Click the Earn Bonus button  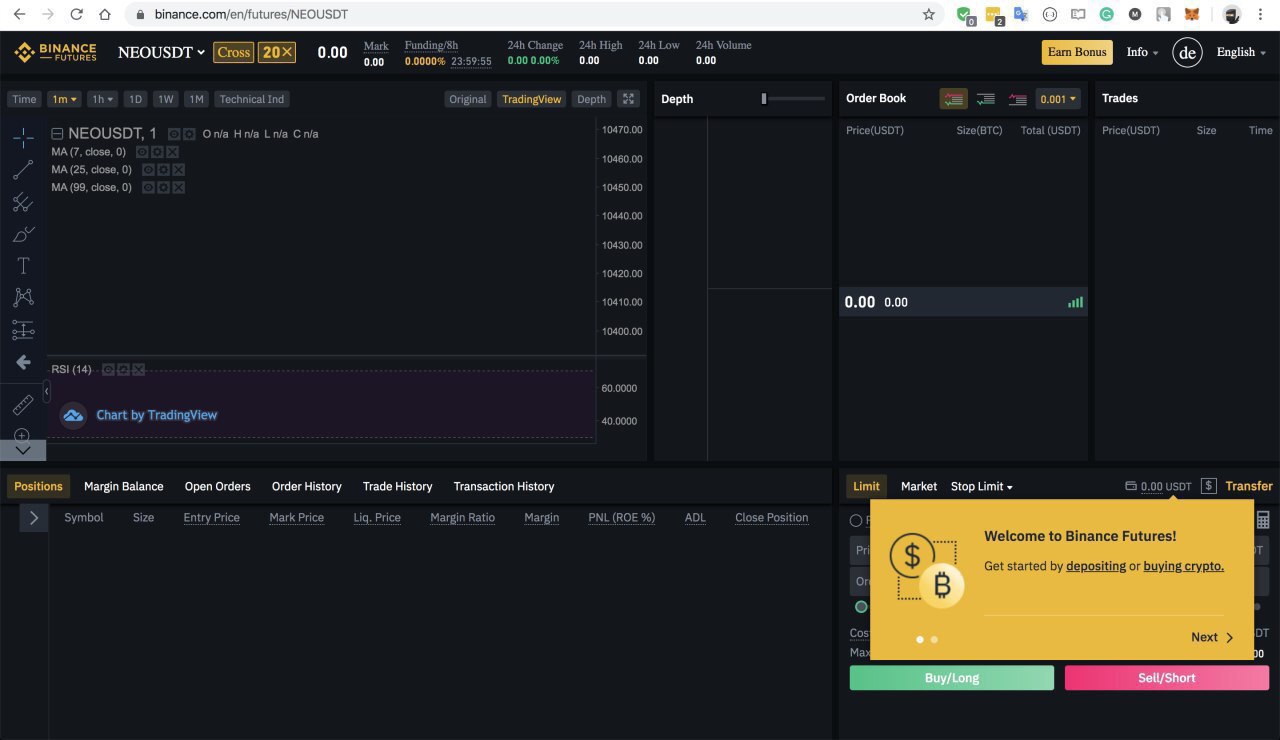[1077, 52]
